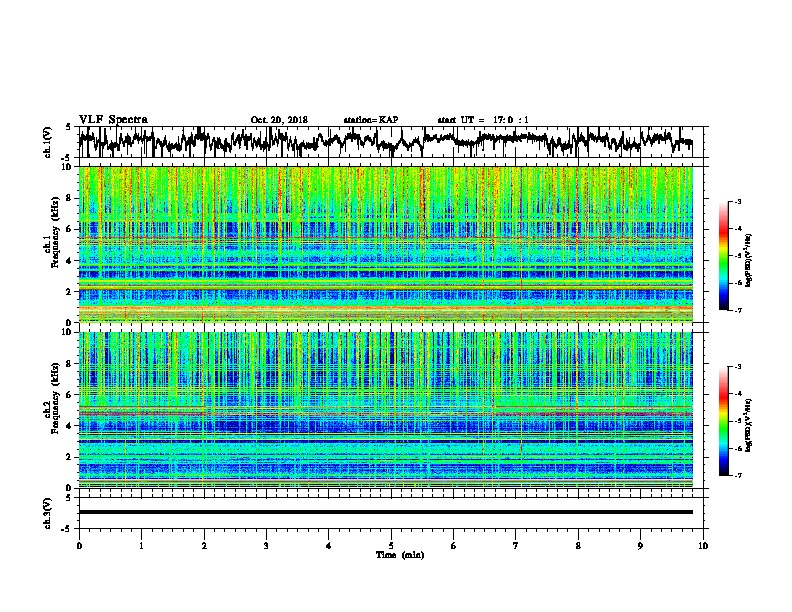Viewport: 792px width, 612px height.
Task: Select the date text "Oct. 20, 2018"
Action: 279,120
